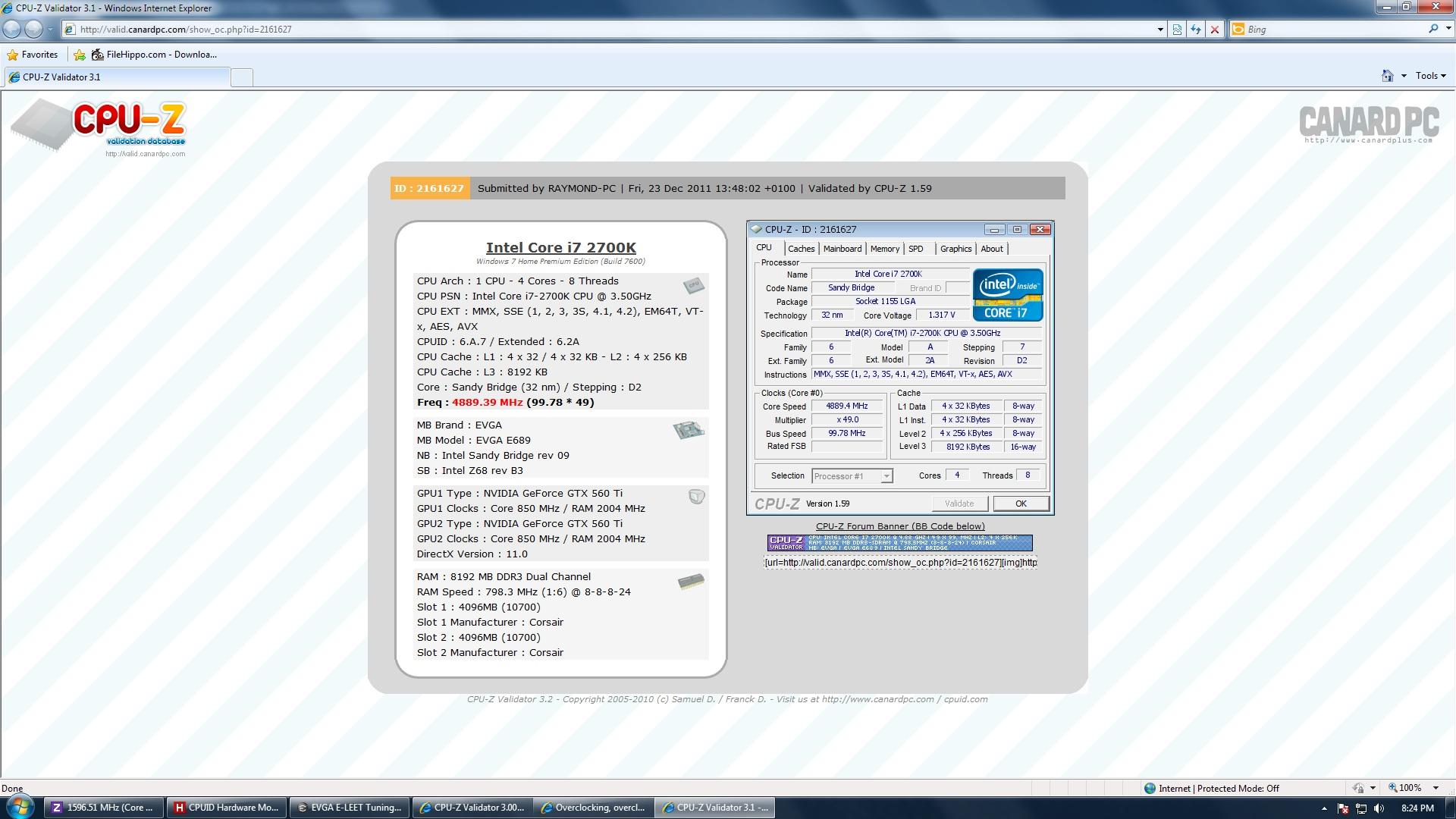This screenshot has height=819, width=1456.
Task: Click the Validate button in CPU-Z
Action: [x=959, y=504]
